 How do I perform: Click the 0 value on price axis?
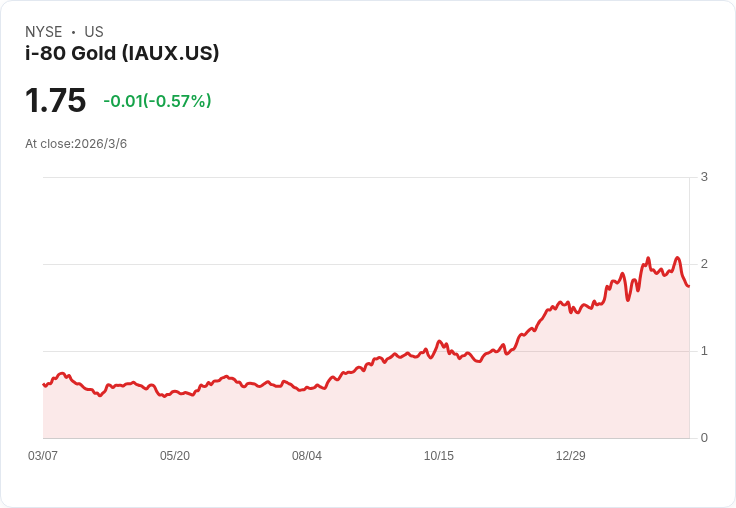tap(704, 438)
